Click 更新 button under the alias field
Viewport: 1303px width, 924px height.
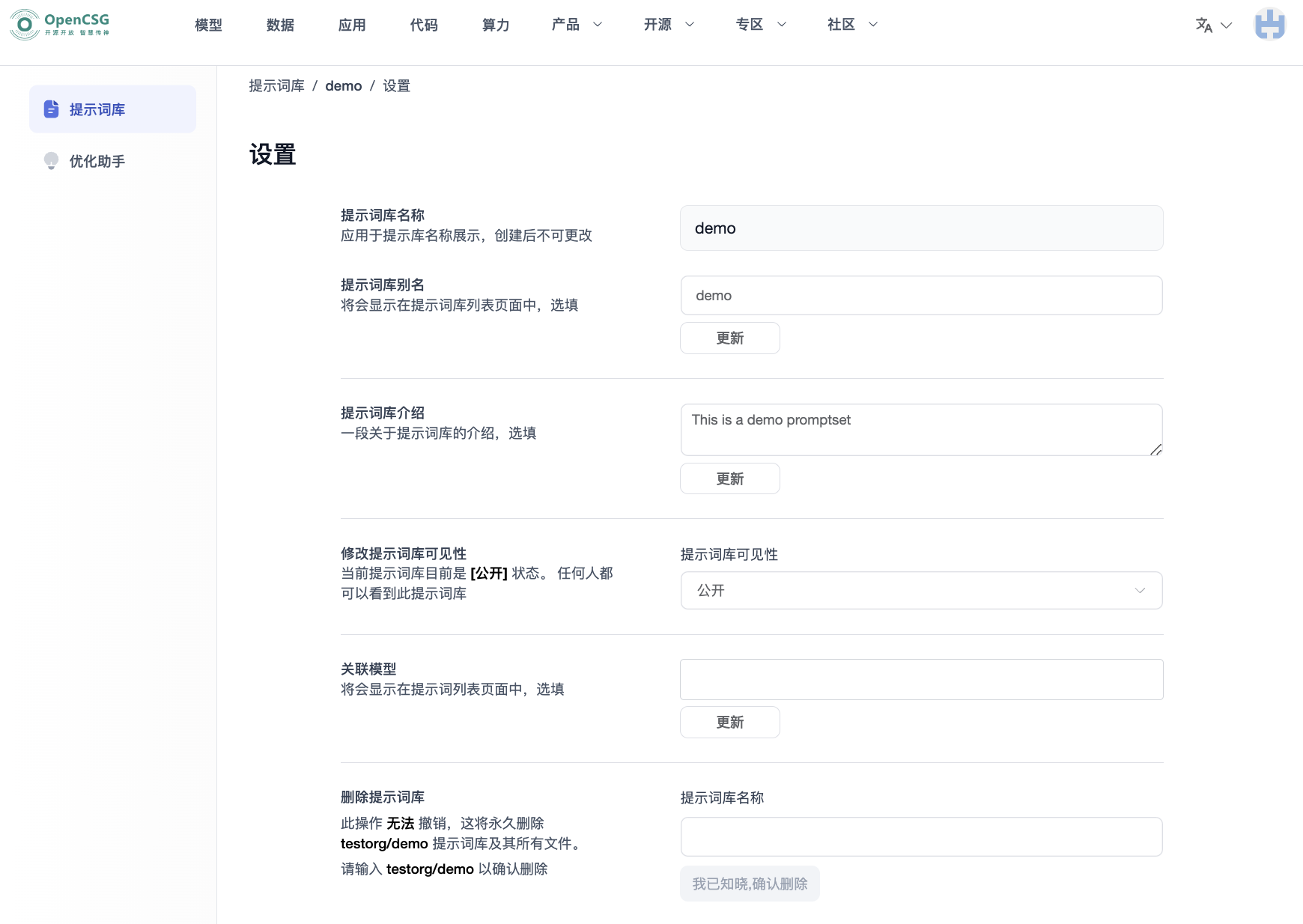tap(729, 338)
